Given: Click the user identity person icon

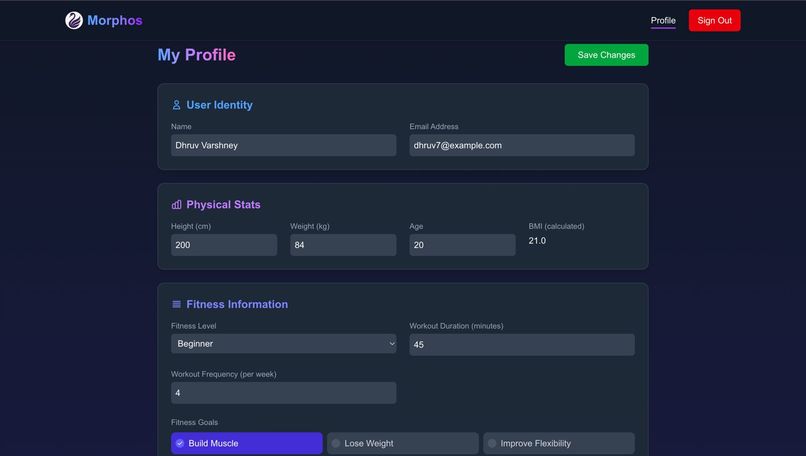Looking at the screenshot, I should tap(176, 105).
